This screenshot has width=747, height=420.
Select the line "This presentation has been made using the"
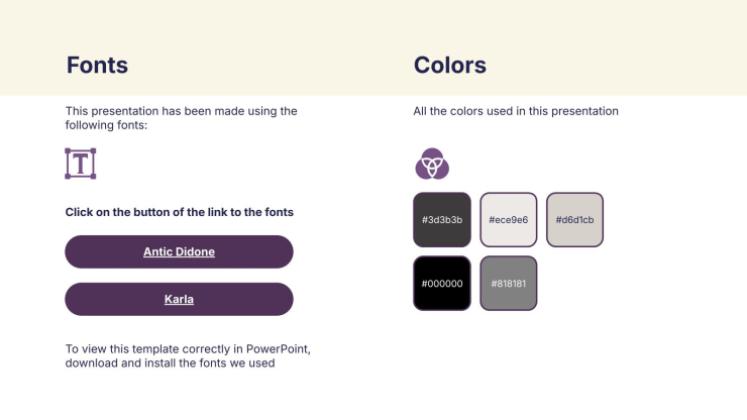point(182,111)
